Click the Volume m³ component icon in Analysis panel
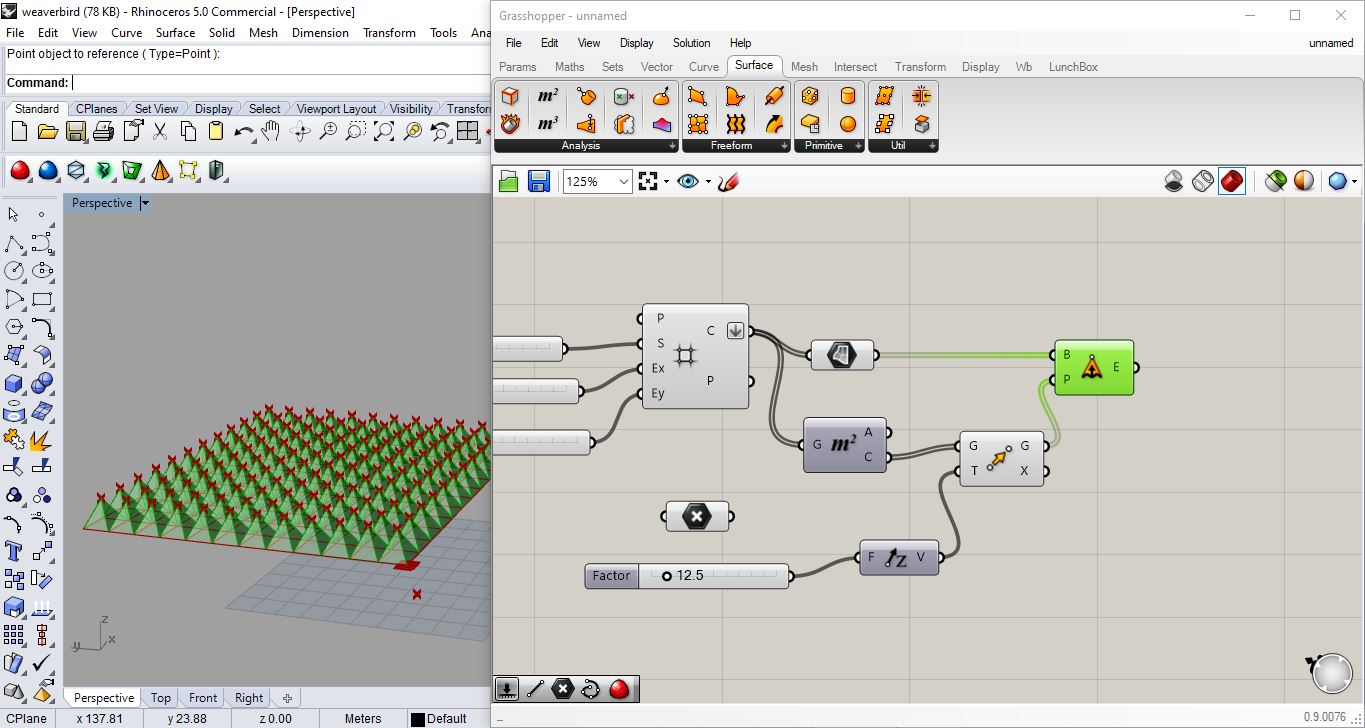 (x=548, y=124)
